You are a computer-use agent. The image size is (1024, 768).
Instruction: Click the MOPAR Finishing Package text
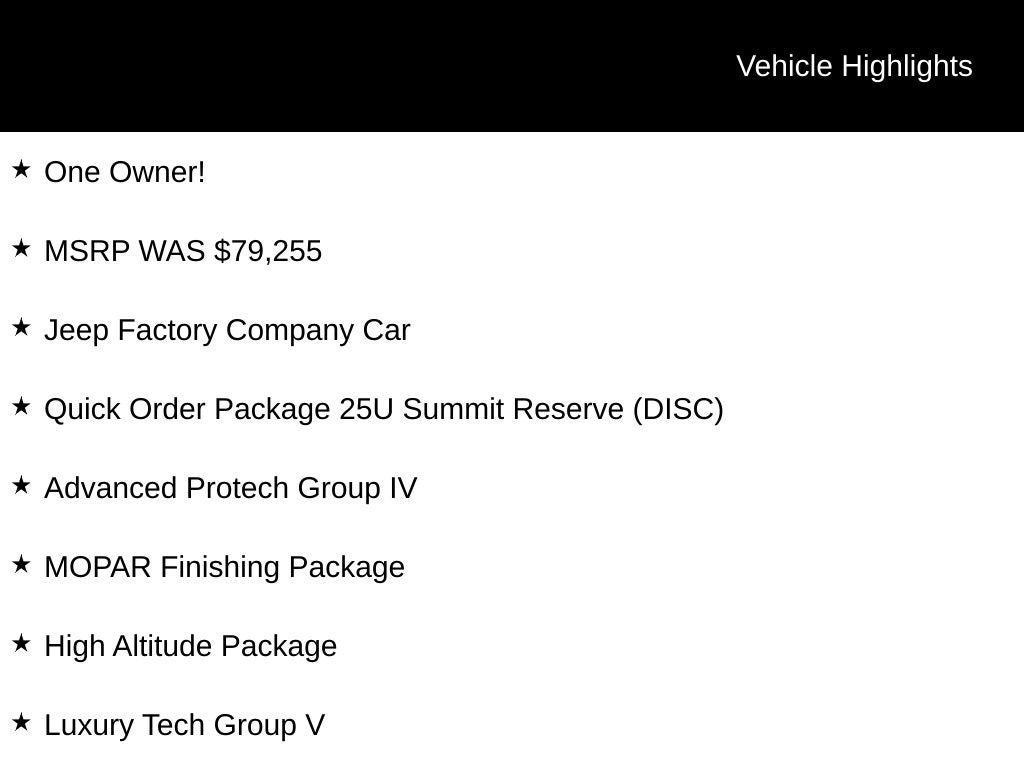[x=224, y=567]
